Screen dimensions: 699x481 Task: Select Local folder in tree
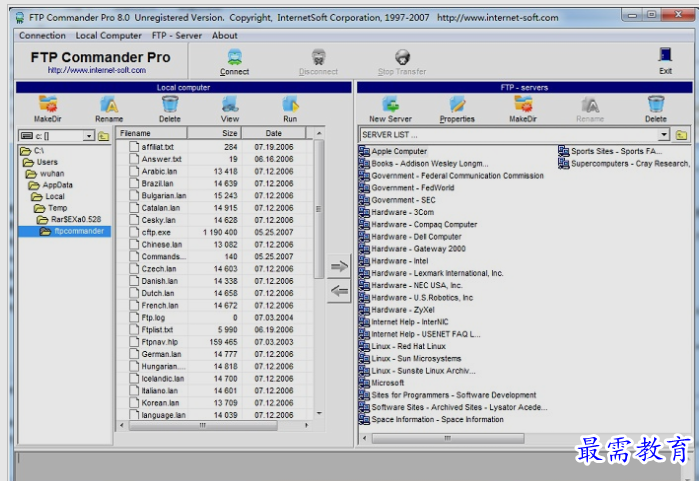click(x=48, y=197)
